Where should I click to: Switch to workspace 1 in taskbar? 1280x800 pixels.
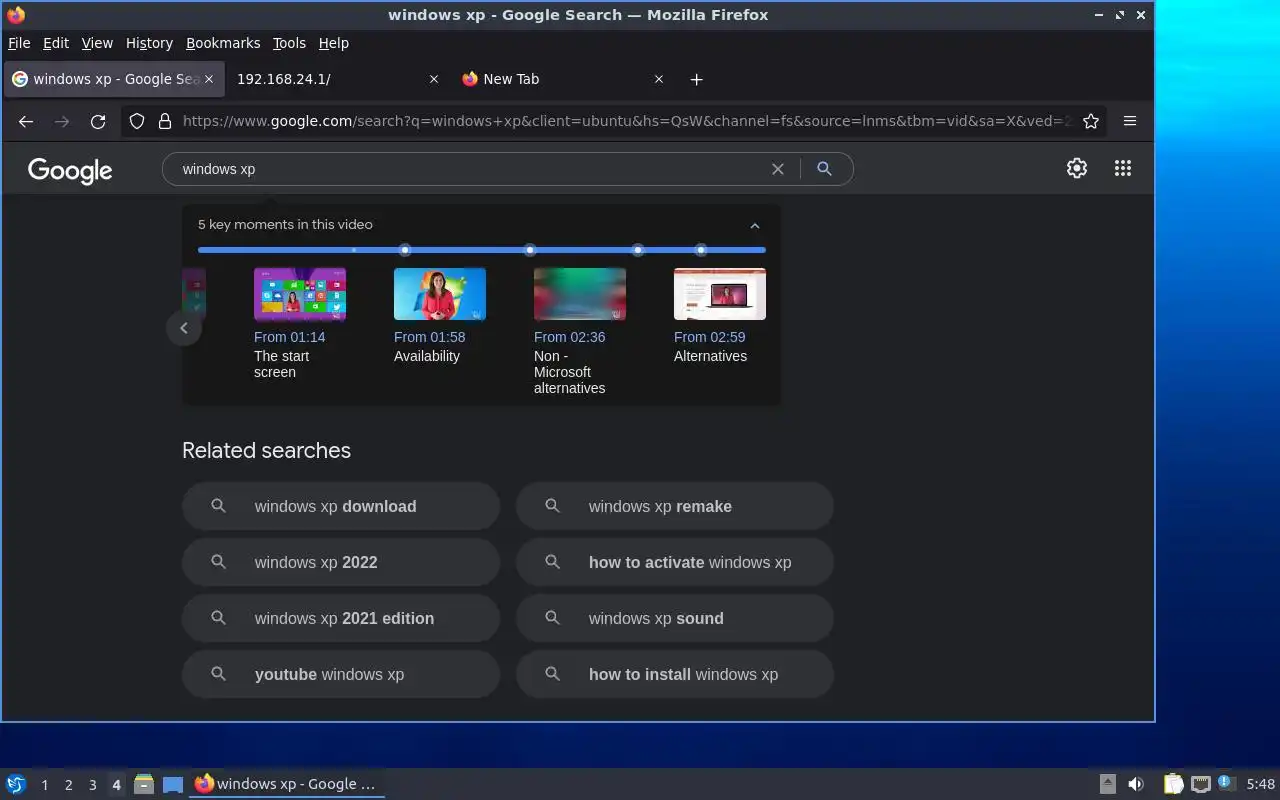[x=44, y=785]
